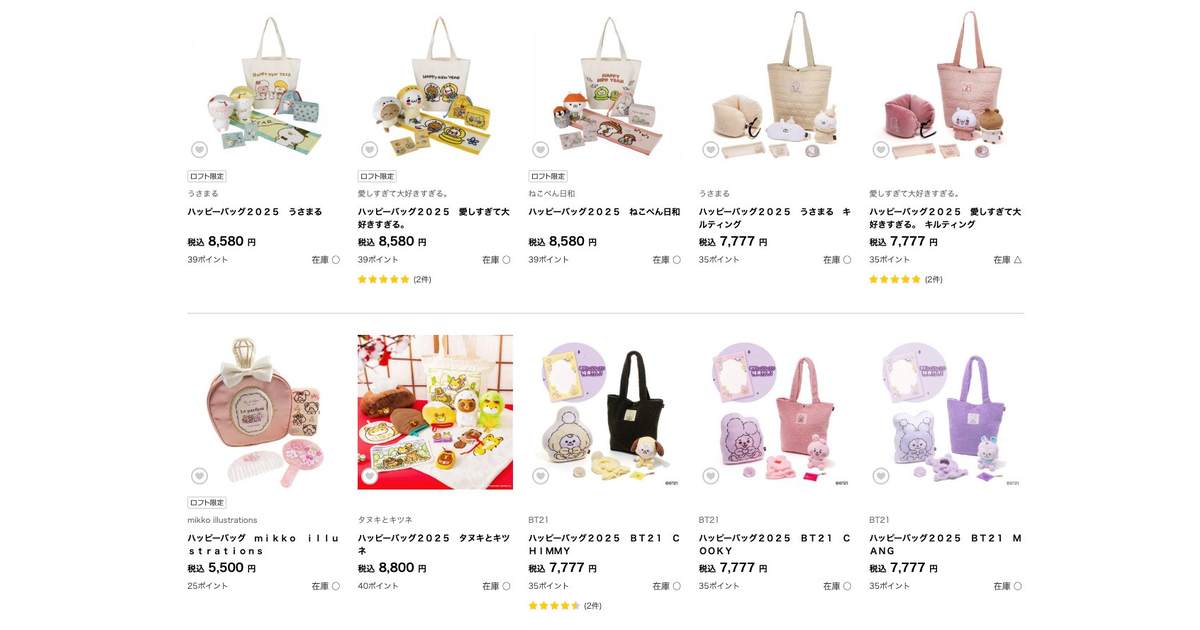Click heart icon on うさまる キルティング bag
The width and height of the screenshot is (1200, 630).
coord(710,149)
